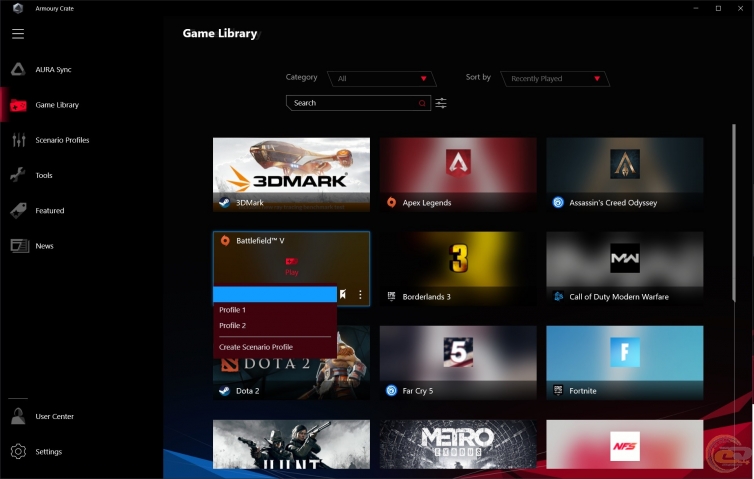Click the Battlefield V tag icon
The height and width of the screenshot is (479, 754).
(x=342, y=294)
